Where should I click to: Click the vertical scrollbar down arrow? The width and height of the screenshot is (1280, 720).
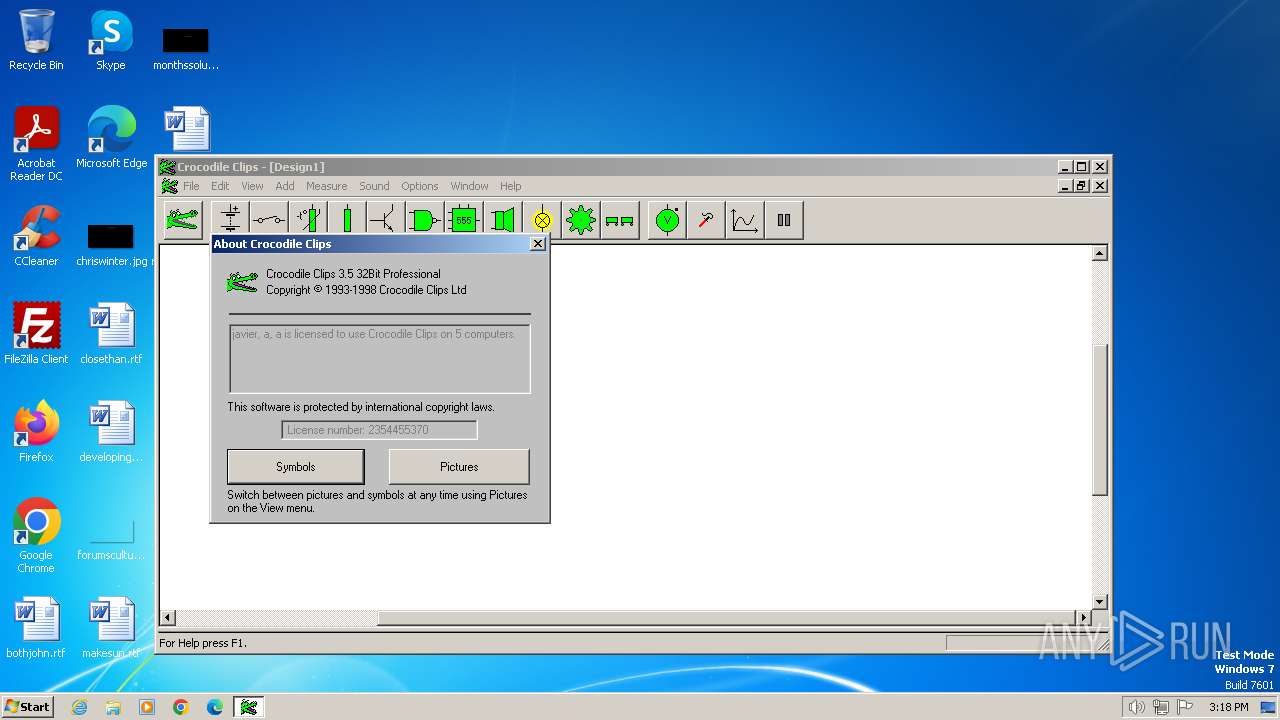[x=1100, y=602]
